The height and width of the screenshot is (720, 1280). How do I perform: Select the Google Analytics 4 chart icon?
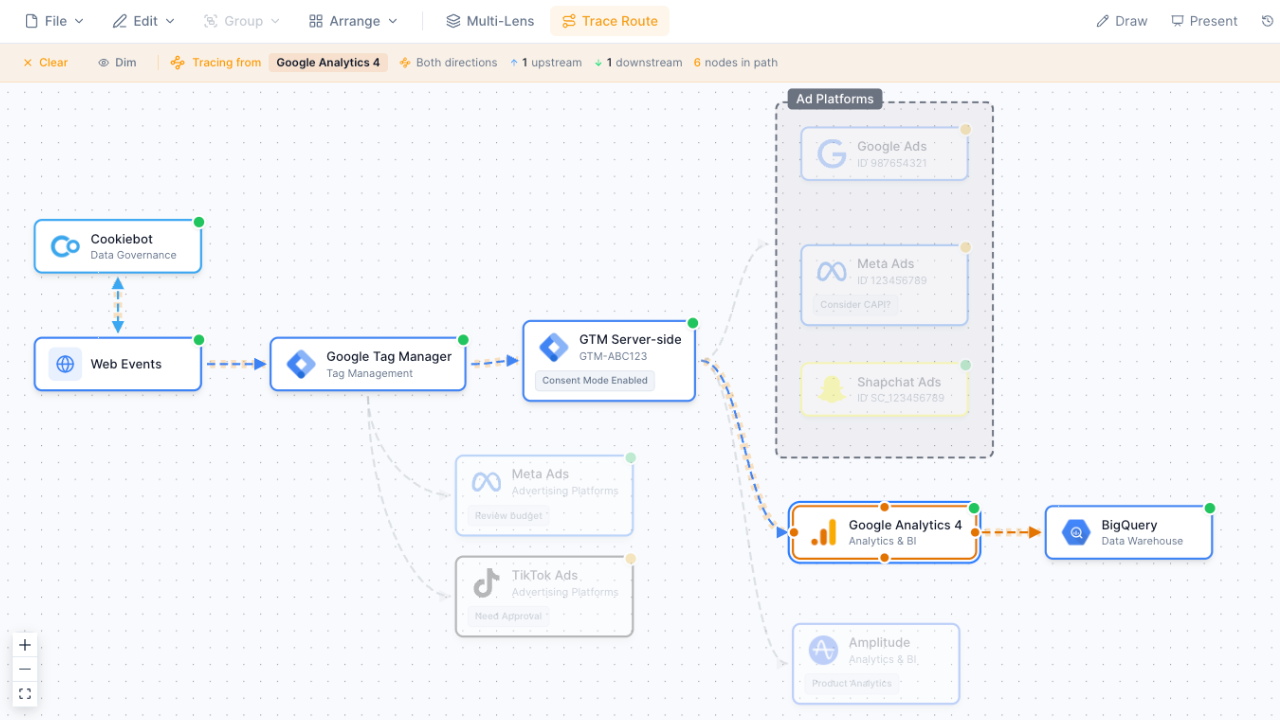click(820, 532)
